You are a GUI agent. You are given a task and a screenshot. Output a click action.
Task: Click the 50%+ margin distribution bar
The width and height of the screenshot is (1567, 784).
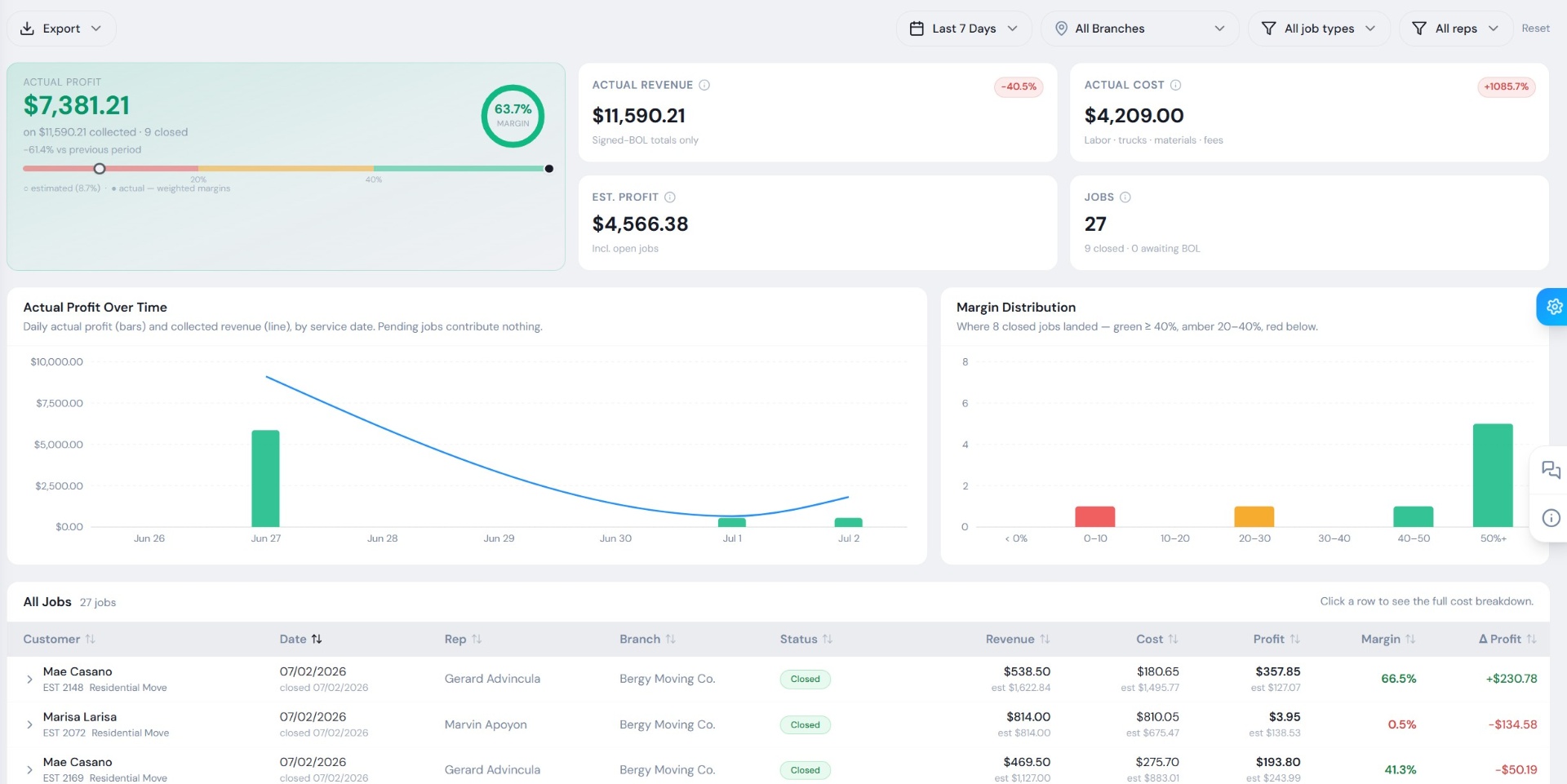pyautogui.click(x=1493, y=476)
